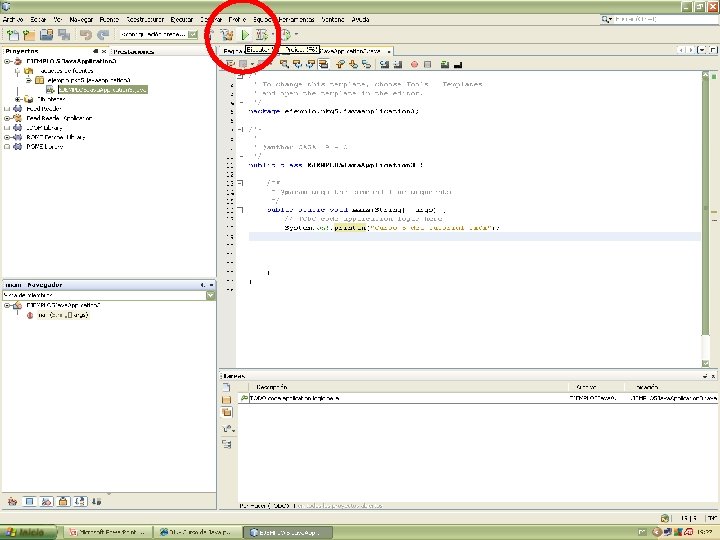Click the Debug Project icon
This screenshot has height=540, width=720.
263,35
